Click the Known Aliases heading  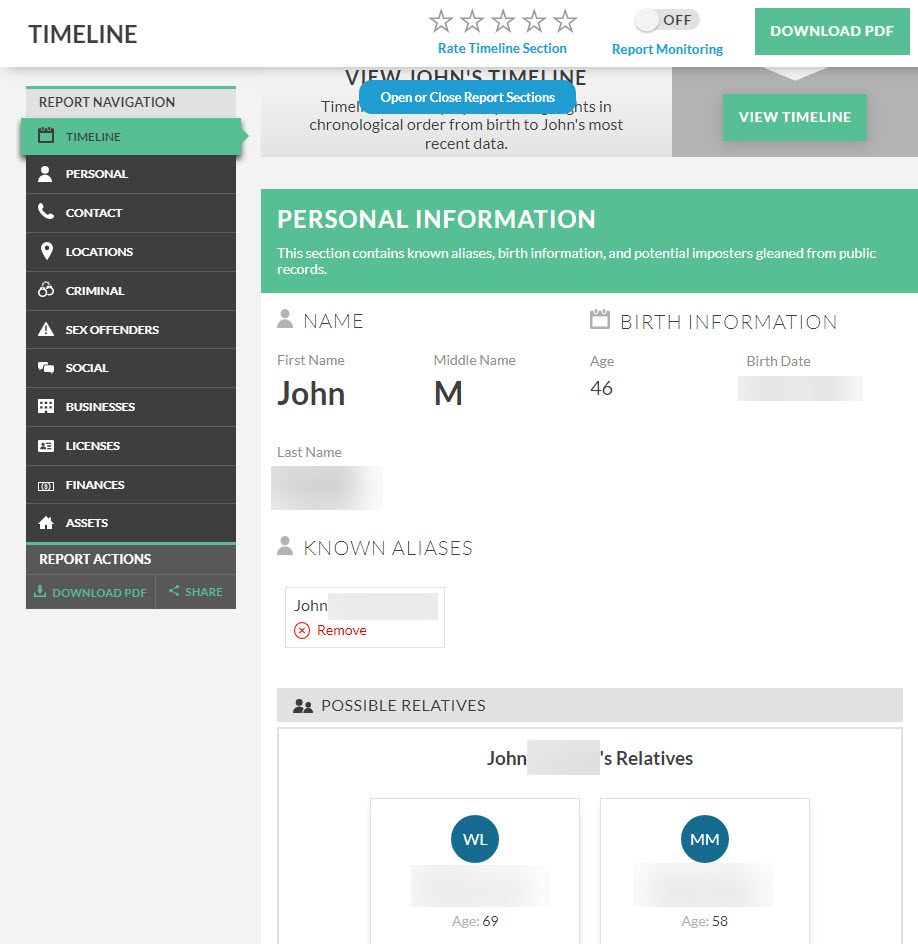pyautogui.click(x=388, y=548)
